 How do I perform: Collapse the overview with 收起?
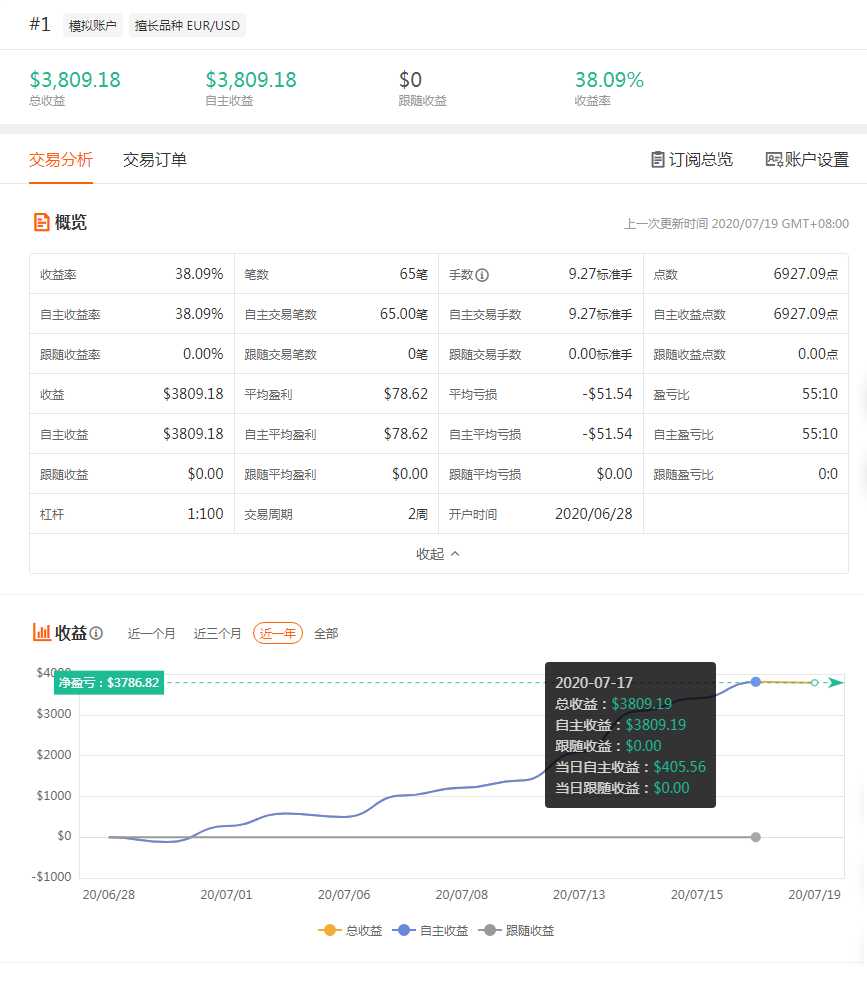pyautogui.click(x=438, y=554)
